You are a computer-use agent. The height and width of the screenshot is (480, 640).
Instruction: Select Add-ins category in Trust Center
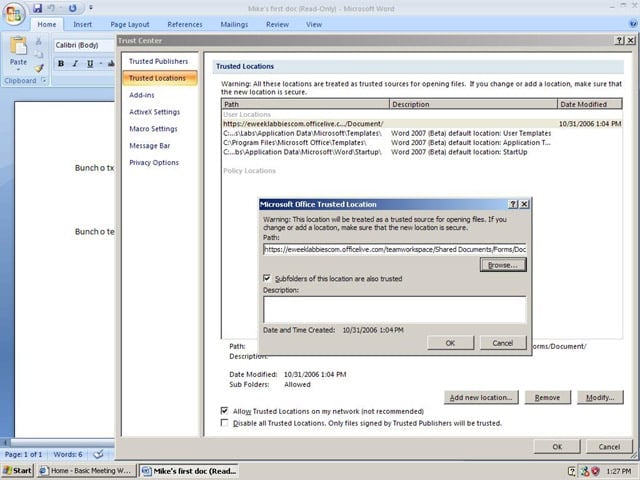[x=142, y=95]
